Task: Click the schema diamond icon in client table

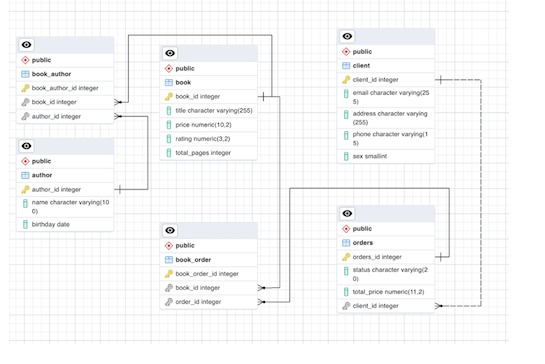Action: (x=346, y=52)
